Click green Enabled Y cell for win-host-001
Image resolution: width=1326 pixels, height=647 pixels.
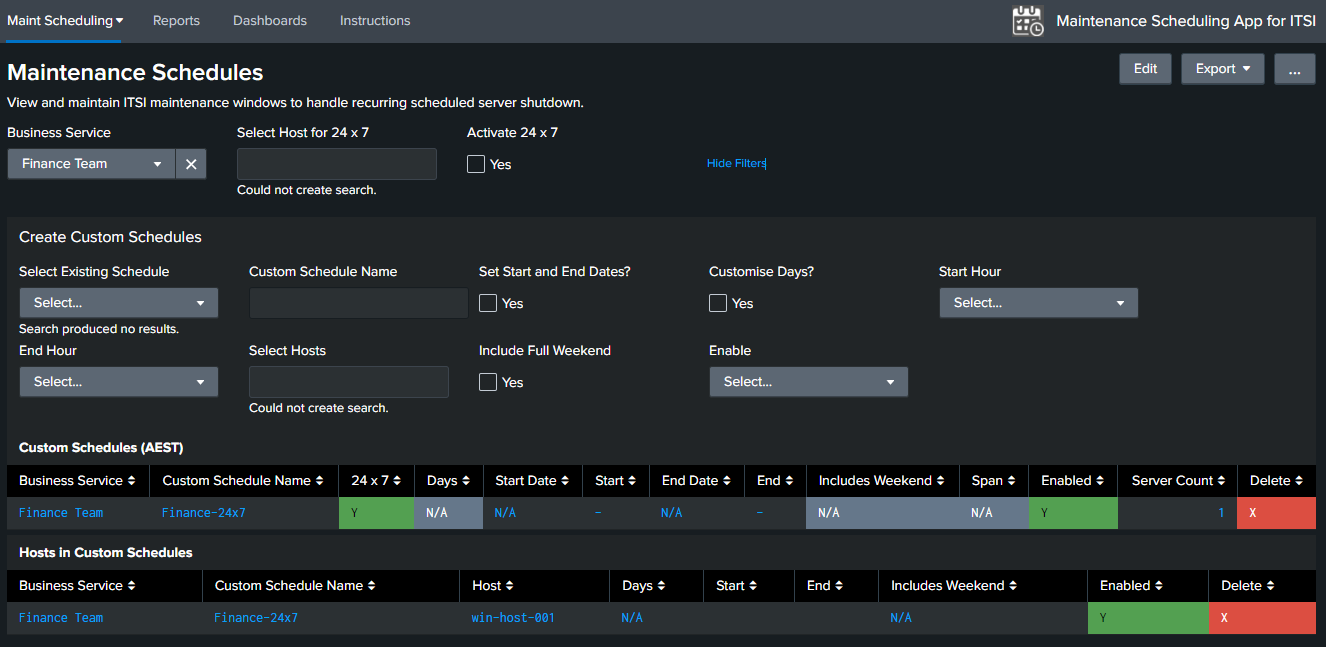coord(1148,617)
